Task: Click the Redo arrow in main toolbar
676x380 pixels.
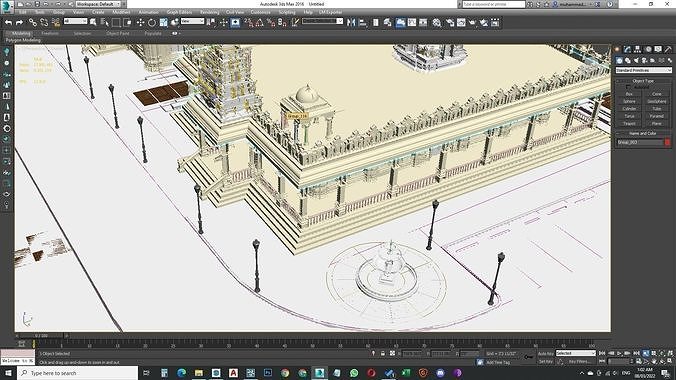Action: point(19,22)
